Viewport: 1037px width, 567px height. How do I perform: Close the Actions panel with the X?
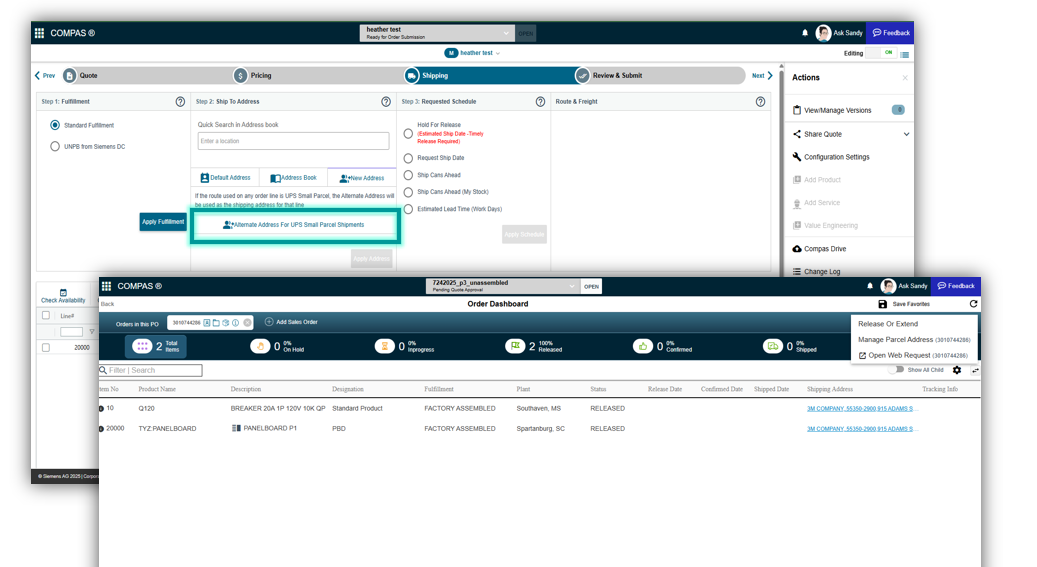point(905,77)
